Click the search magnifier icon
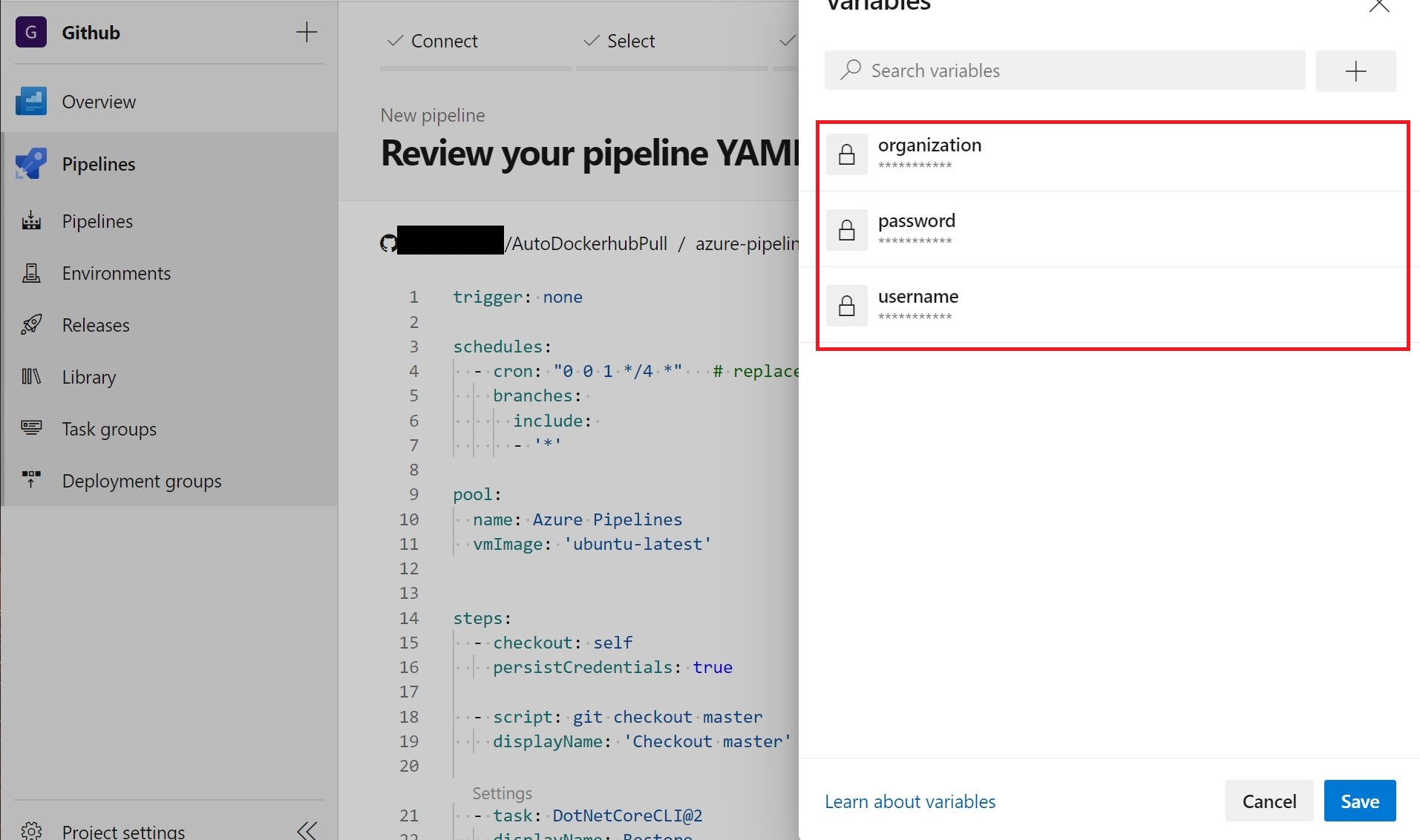1420x840 pixels. [850, 70]
